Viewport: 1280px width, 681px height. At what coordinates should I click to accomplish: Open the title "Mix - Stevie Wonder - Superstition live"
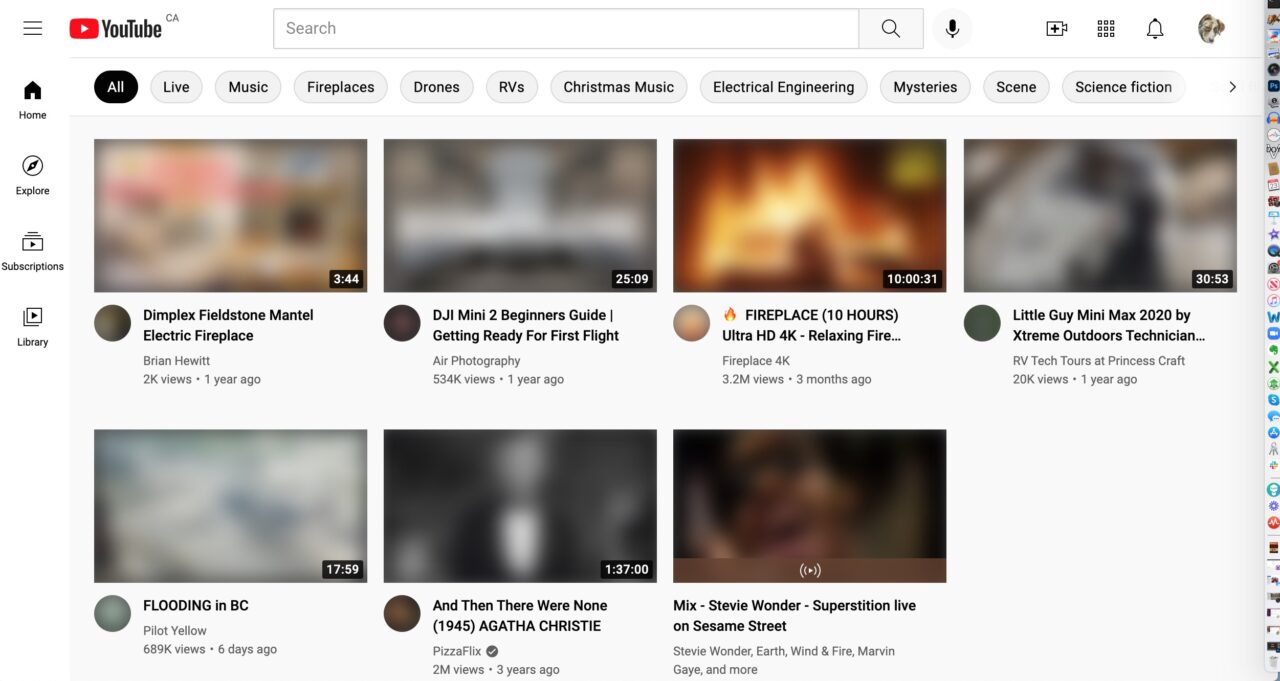click(794, 615)
